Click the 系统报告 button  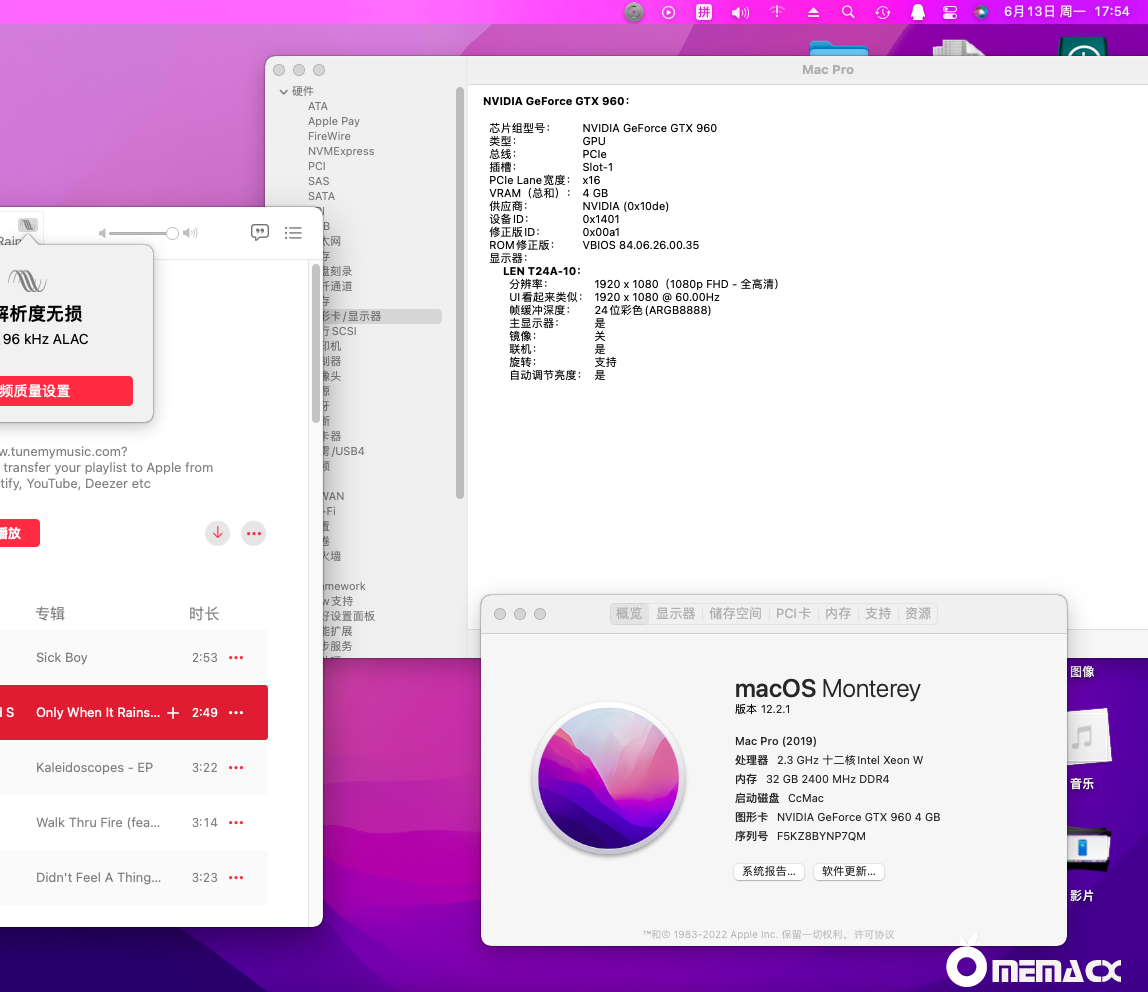click(769, 872)
